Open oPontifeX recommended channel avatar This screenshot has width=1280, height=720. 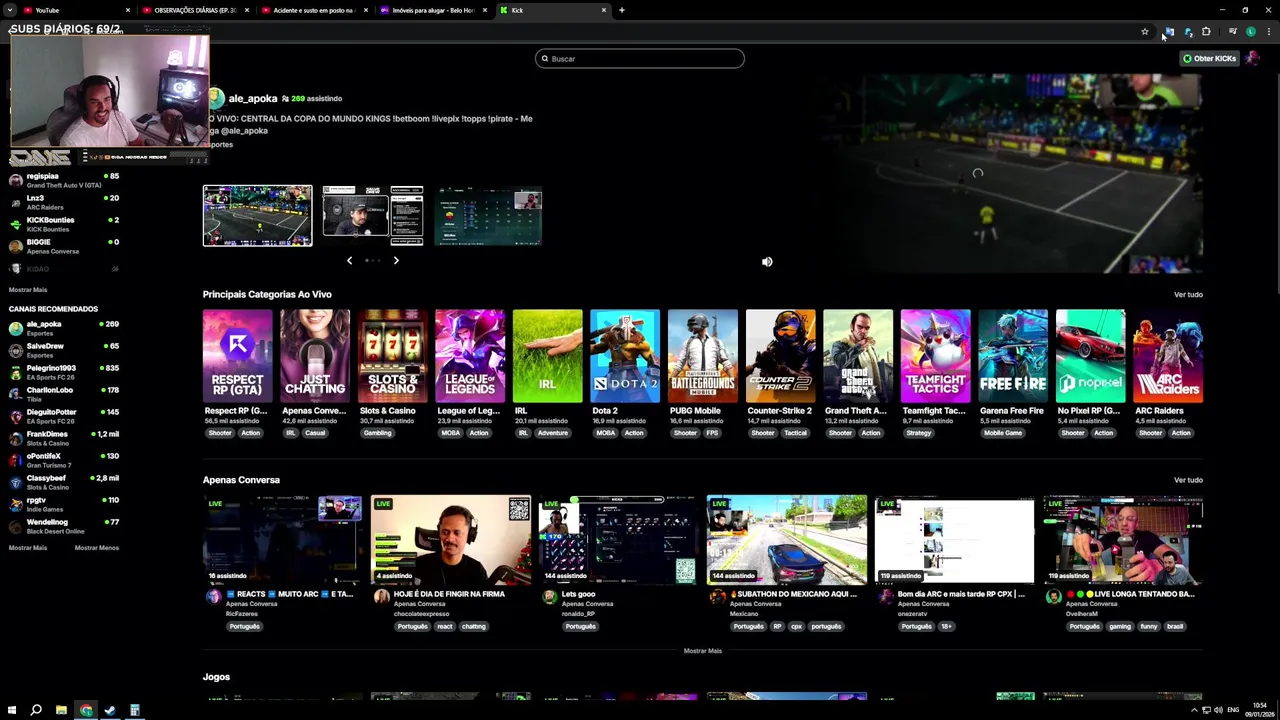[x=15, y=461]
